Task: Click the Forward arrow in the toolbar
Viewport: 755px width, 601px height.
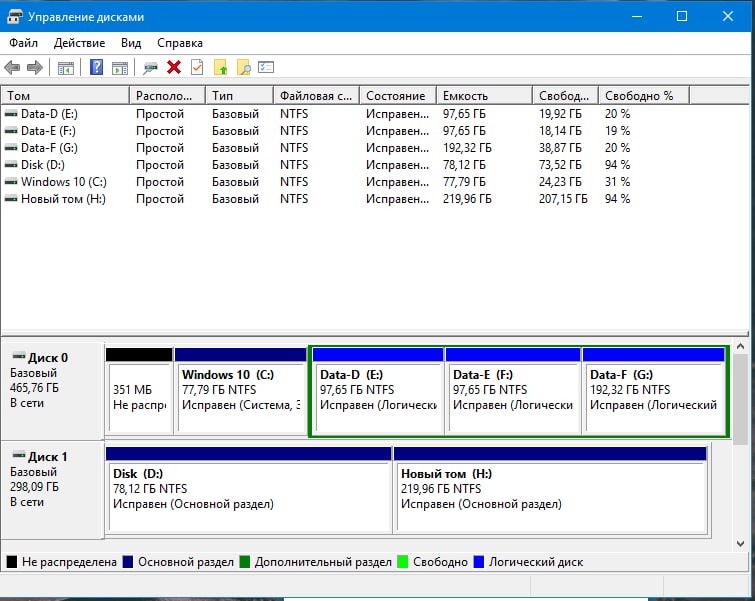Action: 35,67
